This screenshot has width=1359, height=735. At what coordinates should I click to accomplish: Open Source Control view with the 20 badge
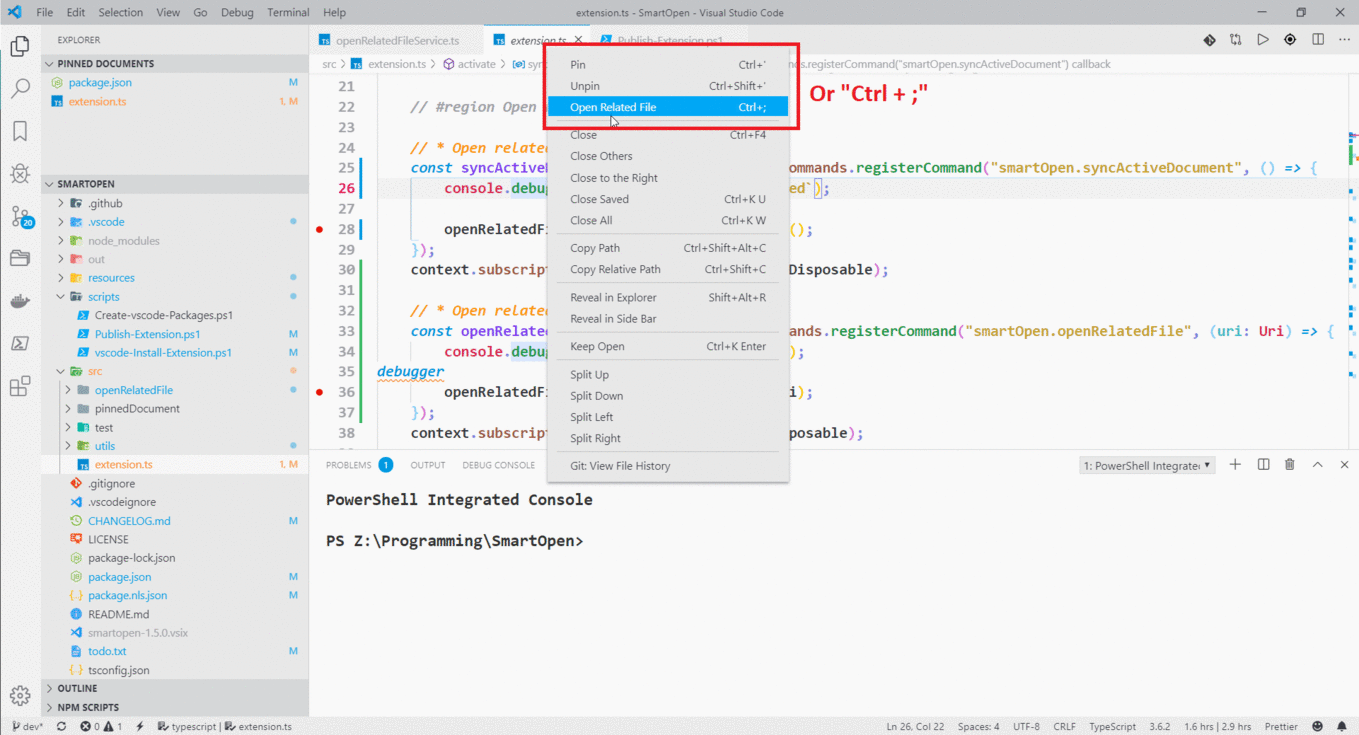[20, 216]
